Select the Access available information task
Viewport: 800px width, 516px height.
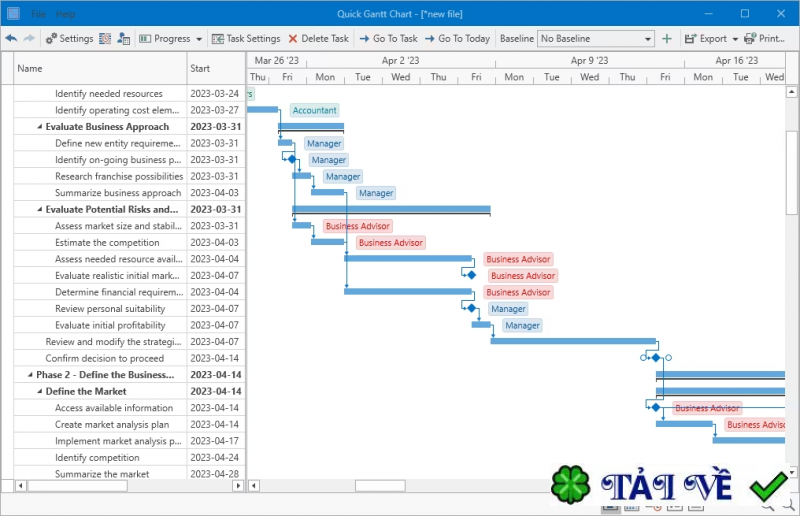(114, 408)
